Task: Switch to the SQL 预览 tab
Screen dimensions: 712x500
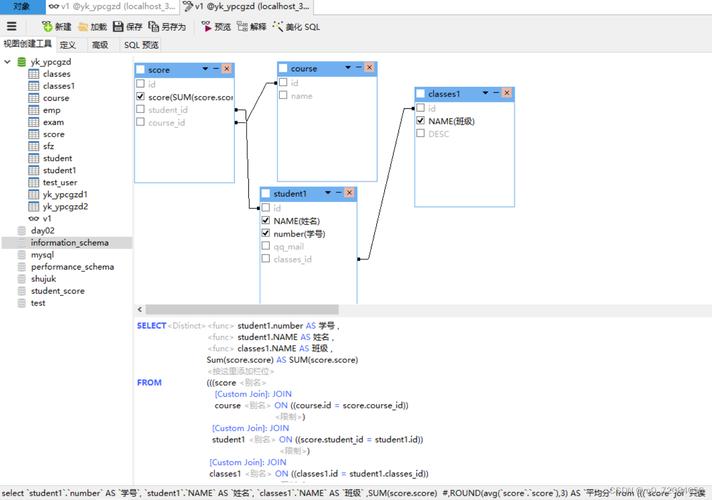Action: 141,45
